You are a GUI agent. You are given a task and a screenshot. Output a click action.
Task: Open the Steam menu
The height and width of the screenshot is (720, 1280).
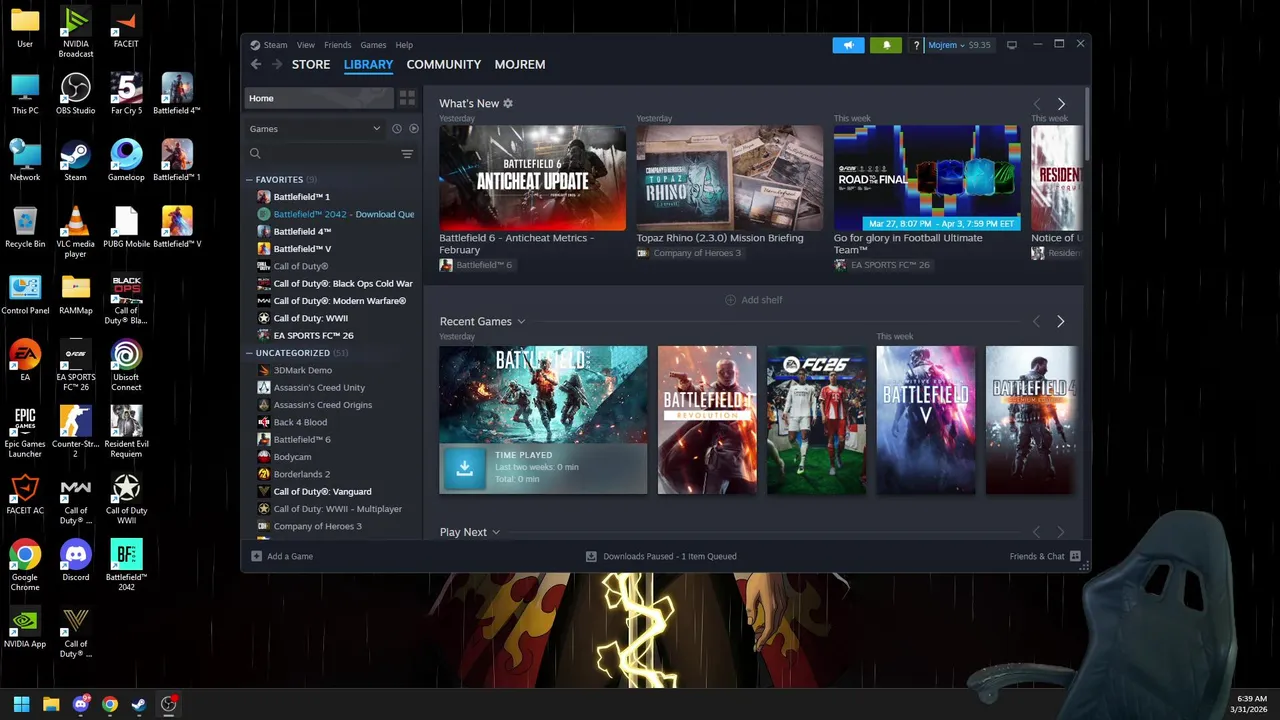pyautogui.click(x=275, y=45)
